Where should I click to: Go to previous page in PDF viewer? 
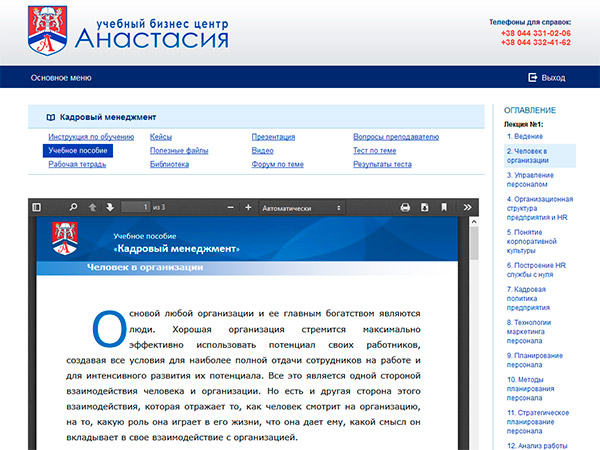(x=93, y=207)
